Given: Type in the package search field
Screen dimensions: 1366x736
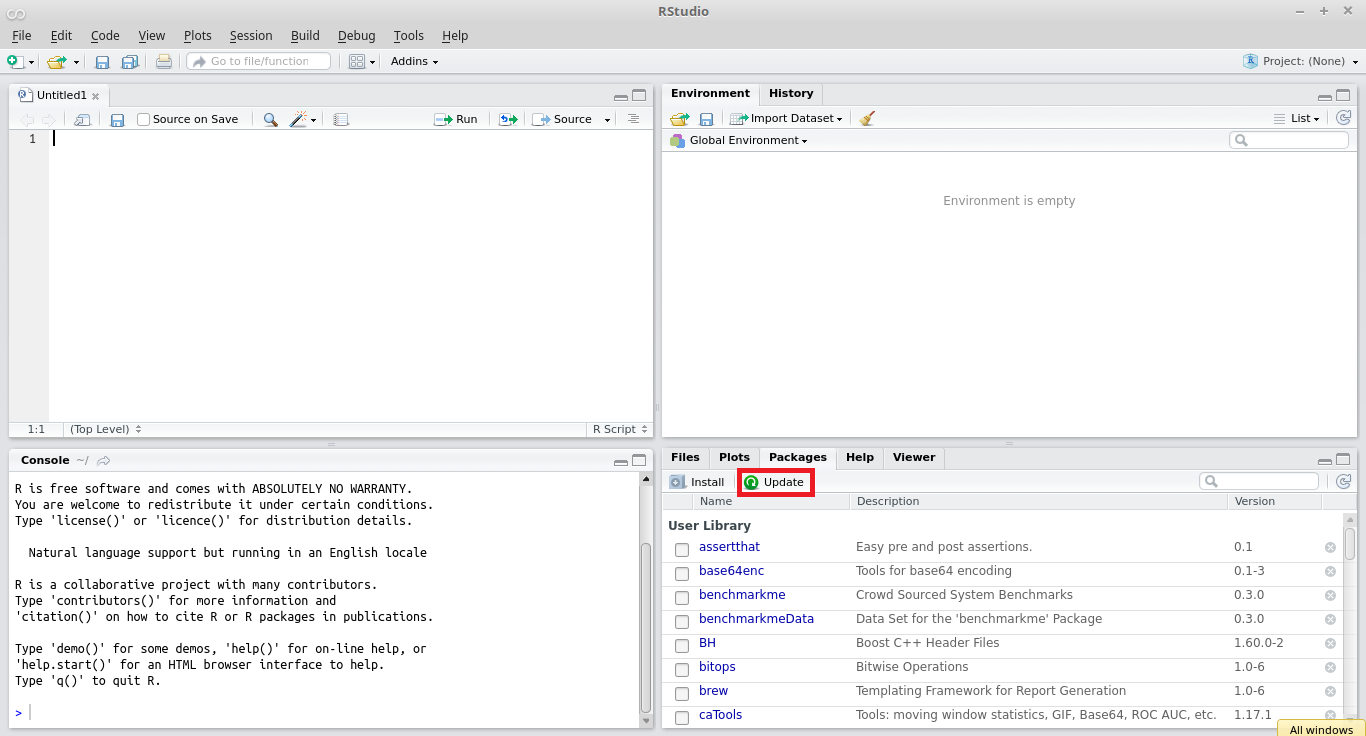Looking at the screenshot, I should point(1258,481).
